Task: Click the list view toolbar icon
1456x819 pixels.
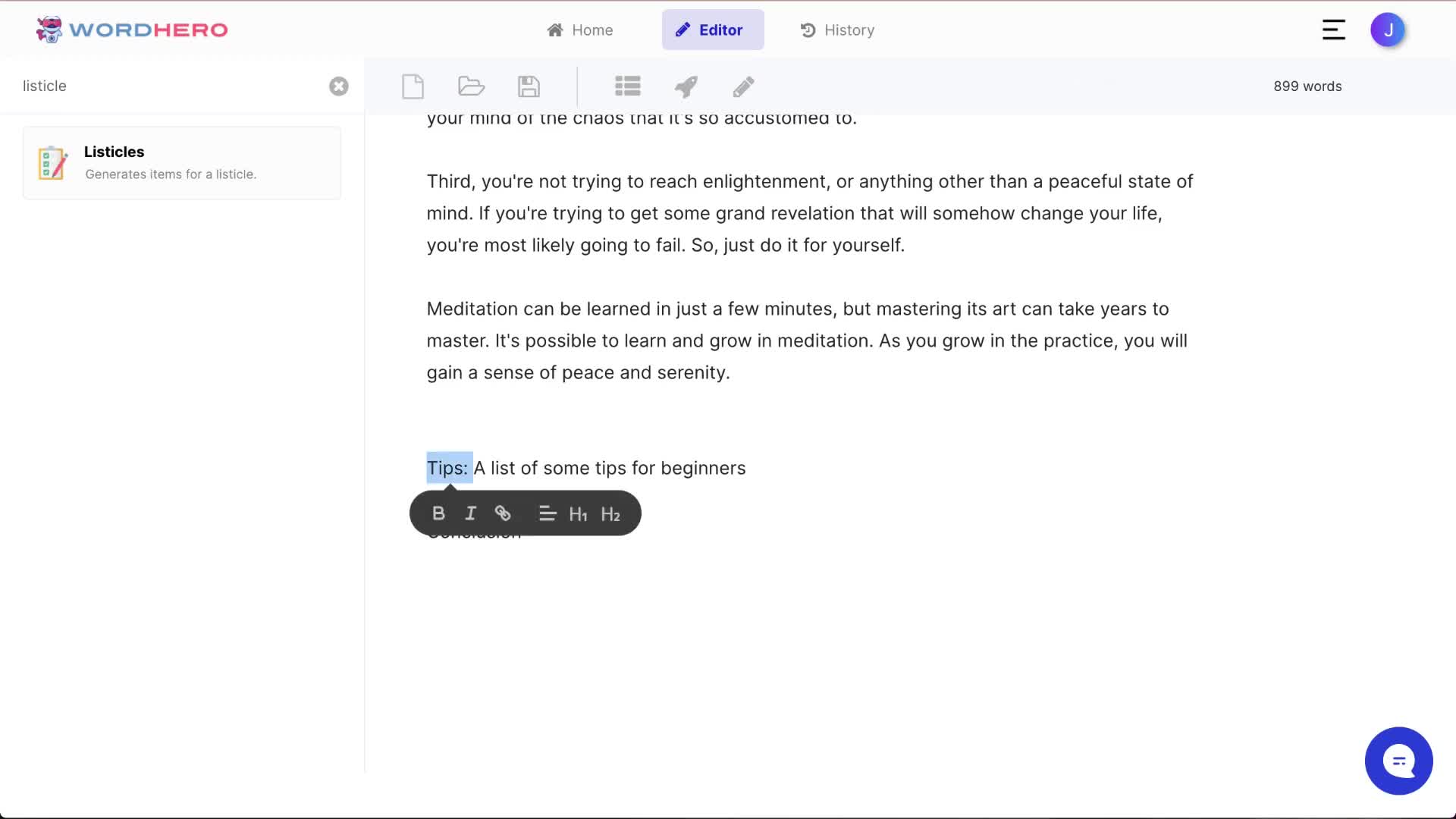Action: (x=627, y=86)
